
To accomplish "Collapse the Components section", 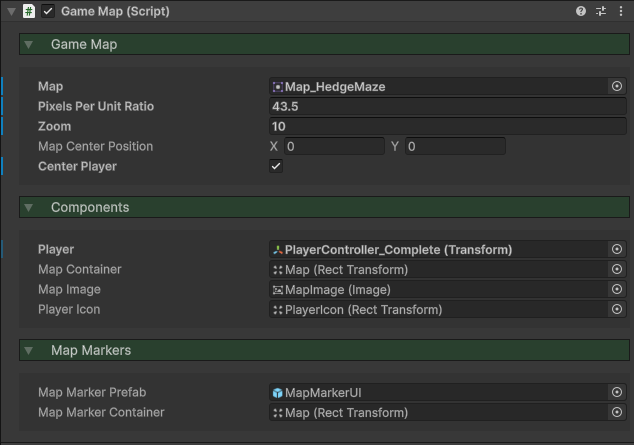I will click(x=30, y=208).
